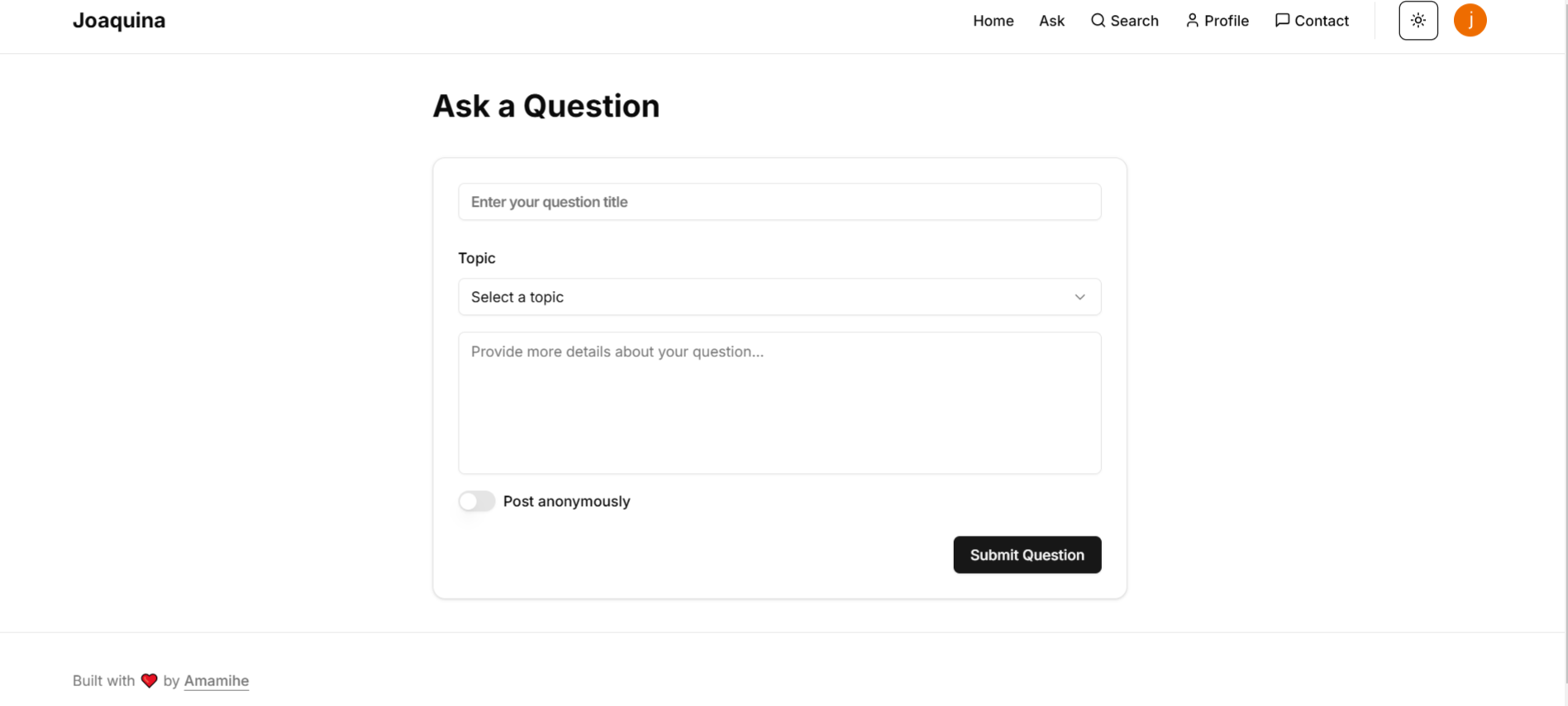Click the red heart icon in footer
This screenshot has width=1568, height=706.
tap(149, 680)
